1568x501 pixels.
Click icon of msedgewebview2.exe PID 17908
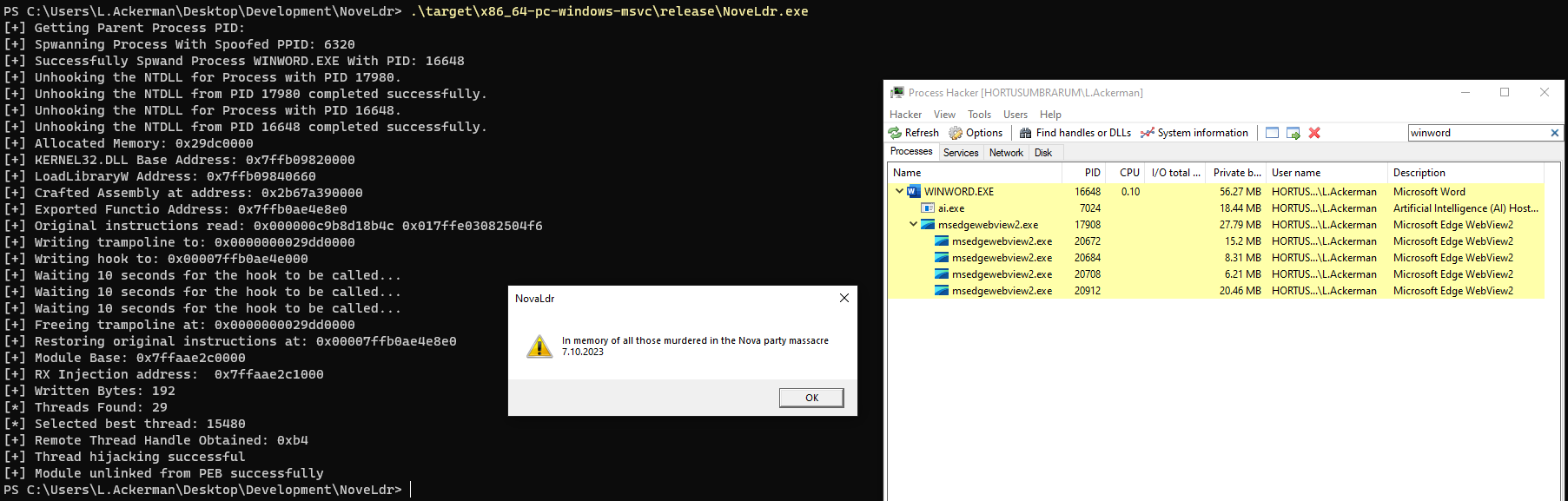tap(927, 225)
